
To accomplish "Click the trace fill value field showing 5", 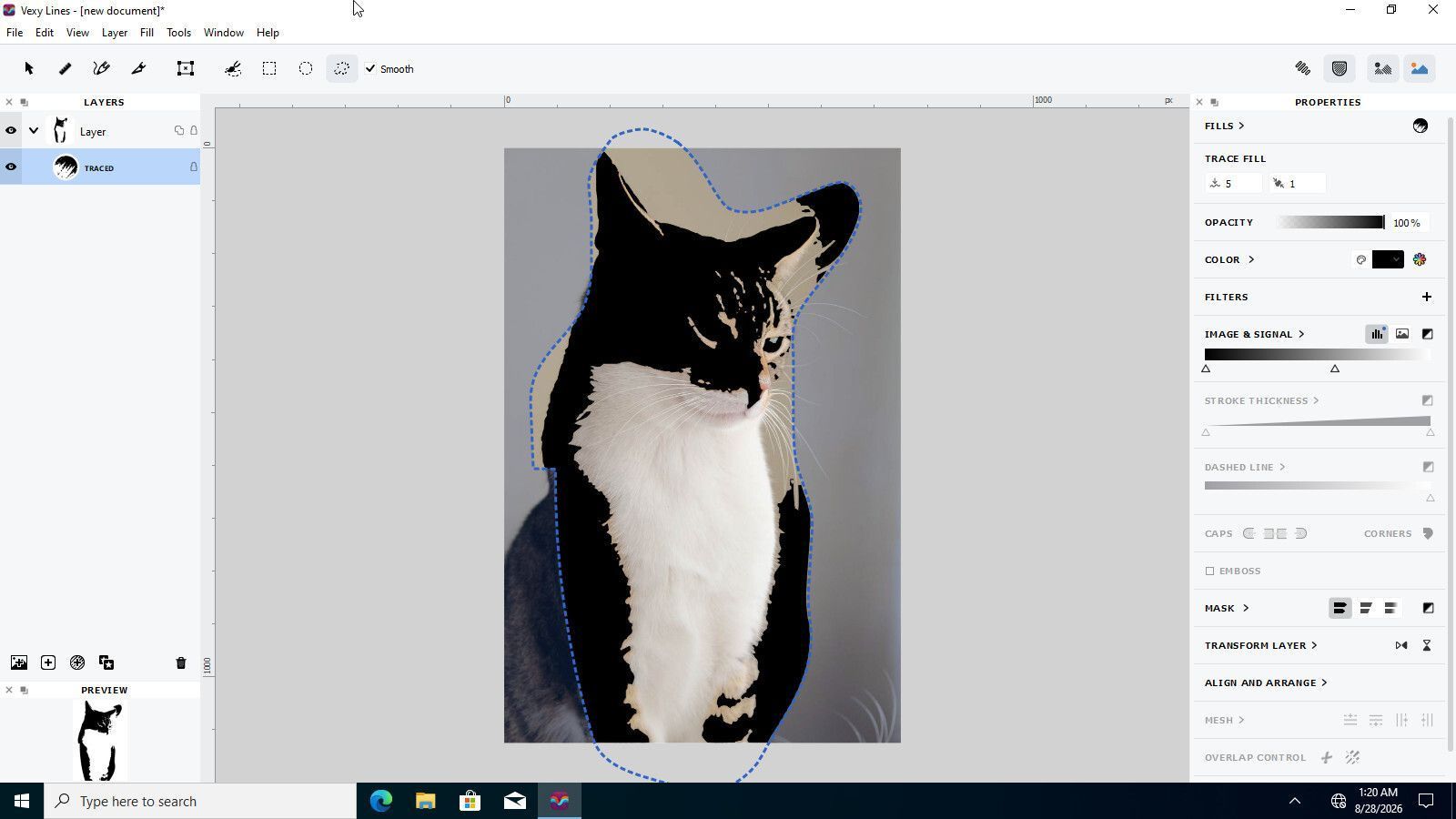I will coord(1234,183).
